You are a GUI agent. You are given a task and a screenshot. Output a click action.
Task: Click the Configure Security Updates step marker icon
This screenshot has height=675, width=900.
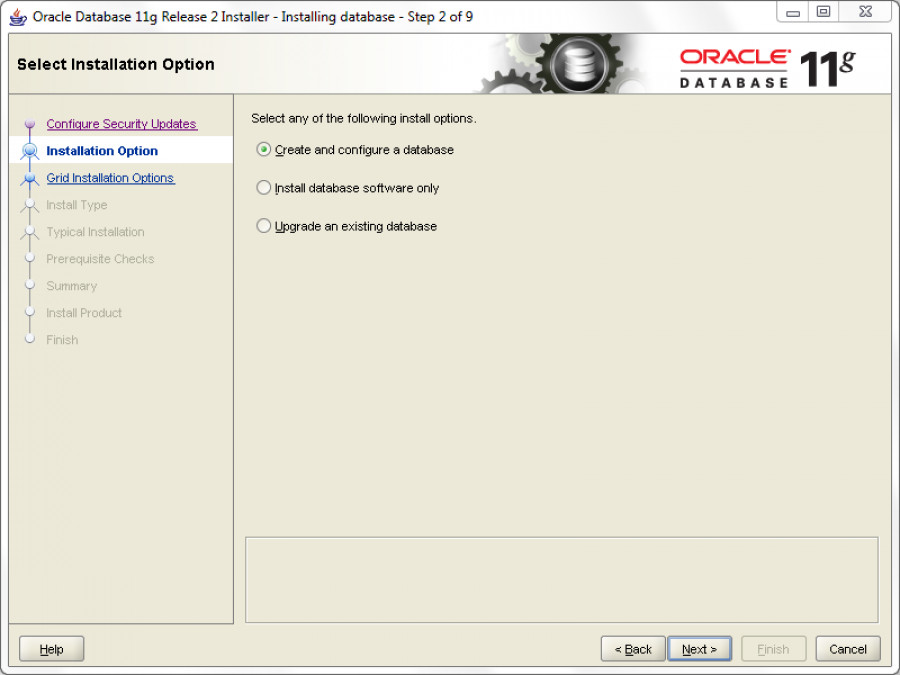coord(30,125)
